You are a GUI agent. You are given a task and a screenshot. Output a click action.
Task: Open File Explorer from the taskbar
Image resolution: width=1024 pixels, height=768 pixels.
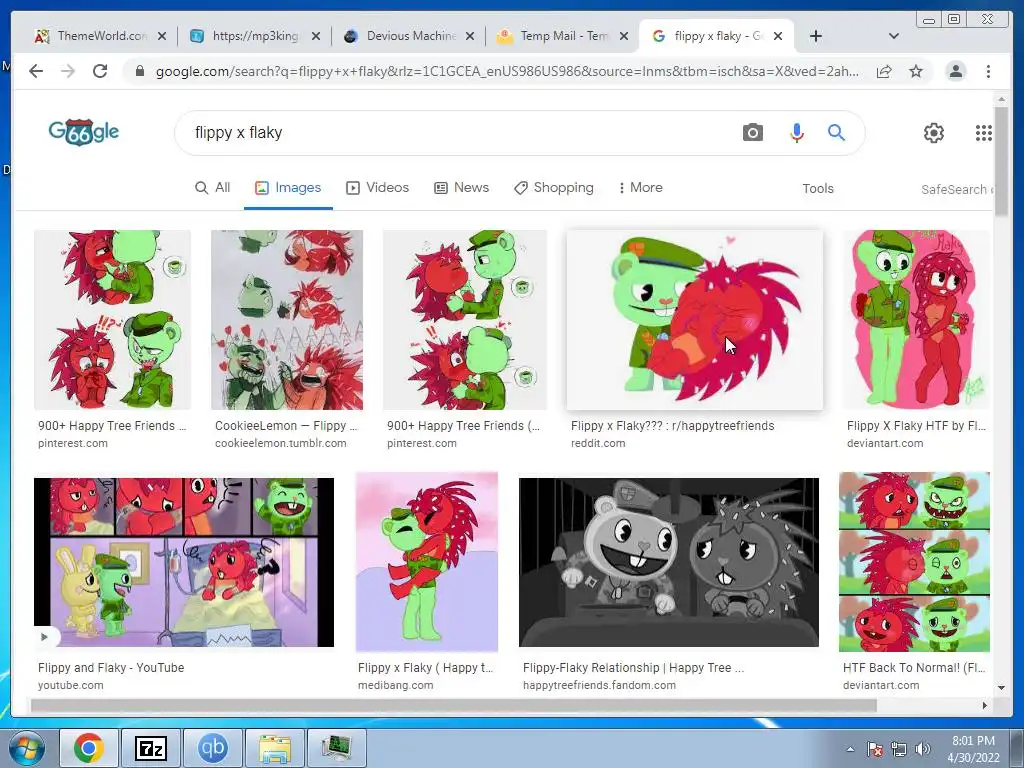tap(274, 748)
